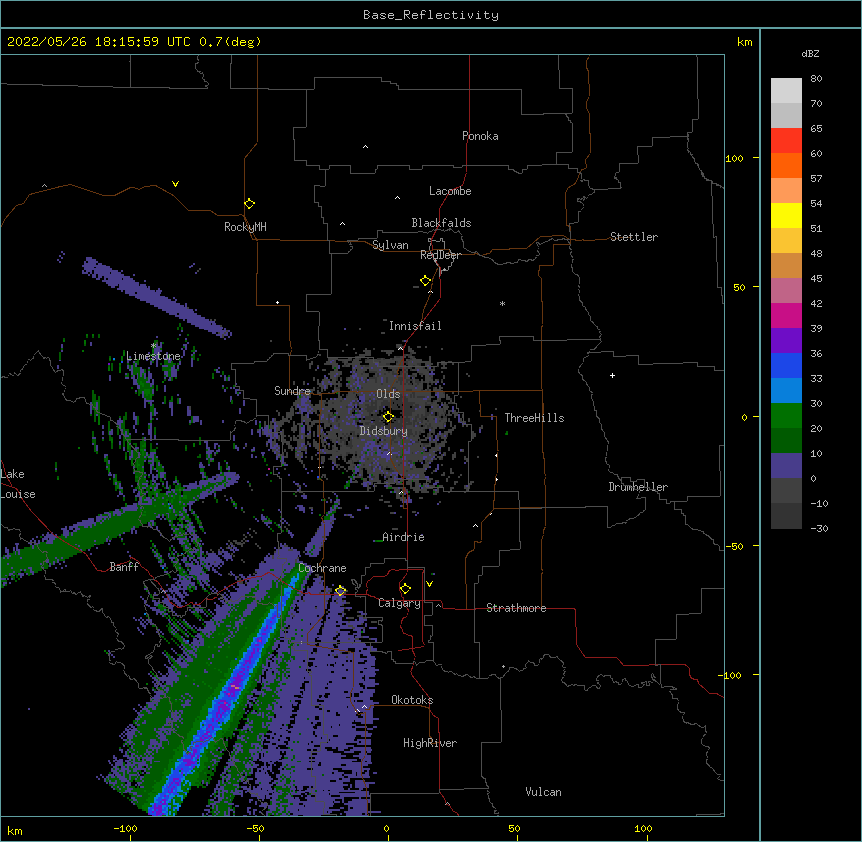The height and width of the screenshot is (842, 862).
Task: Click the Lacombe city label
Action: click(x=450, y=191)
